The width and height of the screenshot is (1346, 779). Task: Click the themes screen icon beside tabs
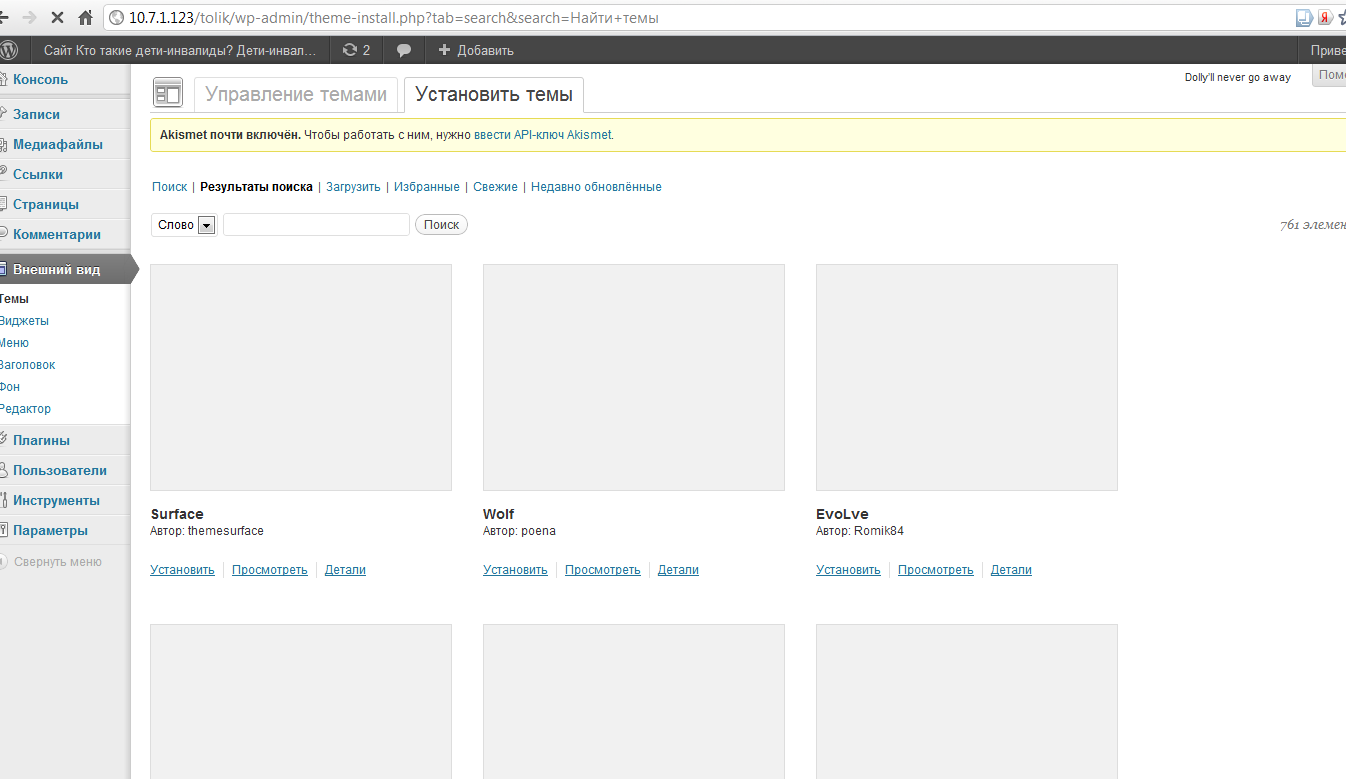[167, 94]
